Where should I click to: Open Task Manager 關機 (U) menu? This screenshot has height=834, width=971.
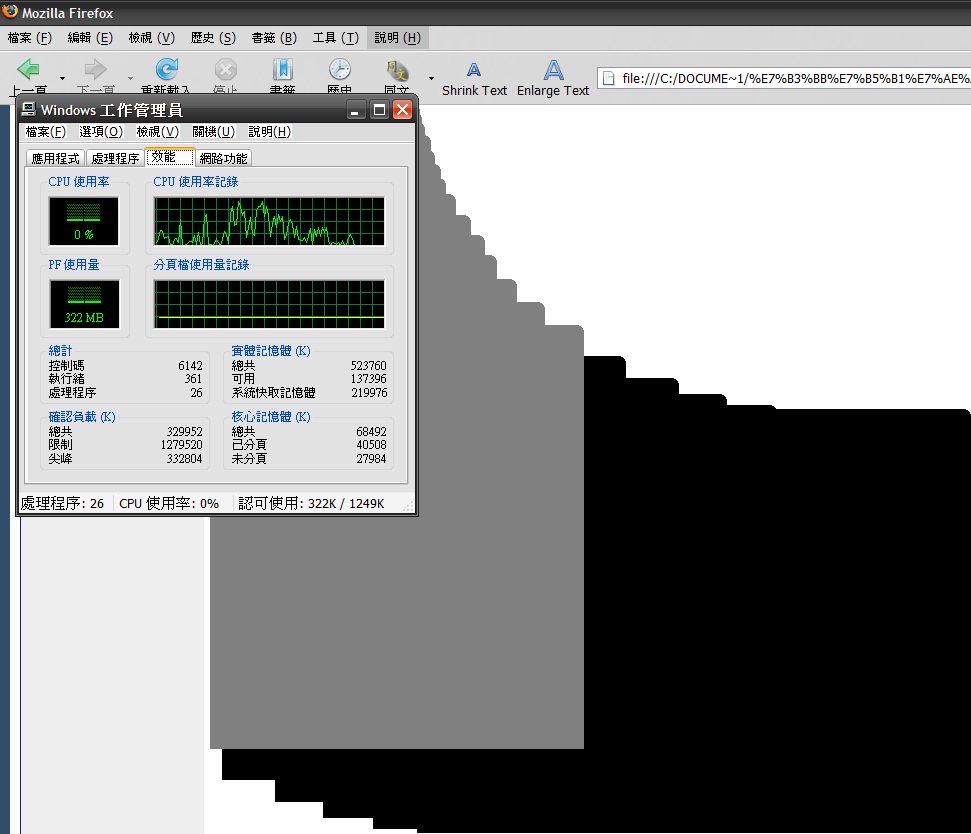(213, 132)
